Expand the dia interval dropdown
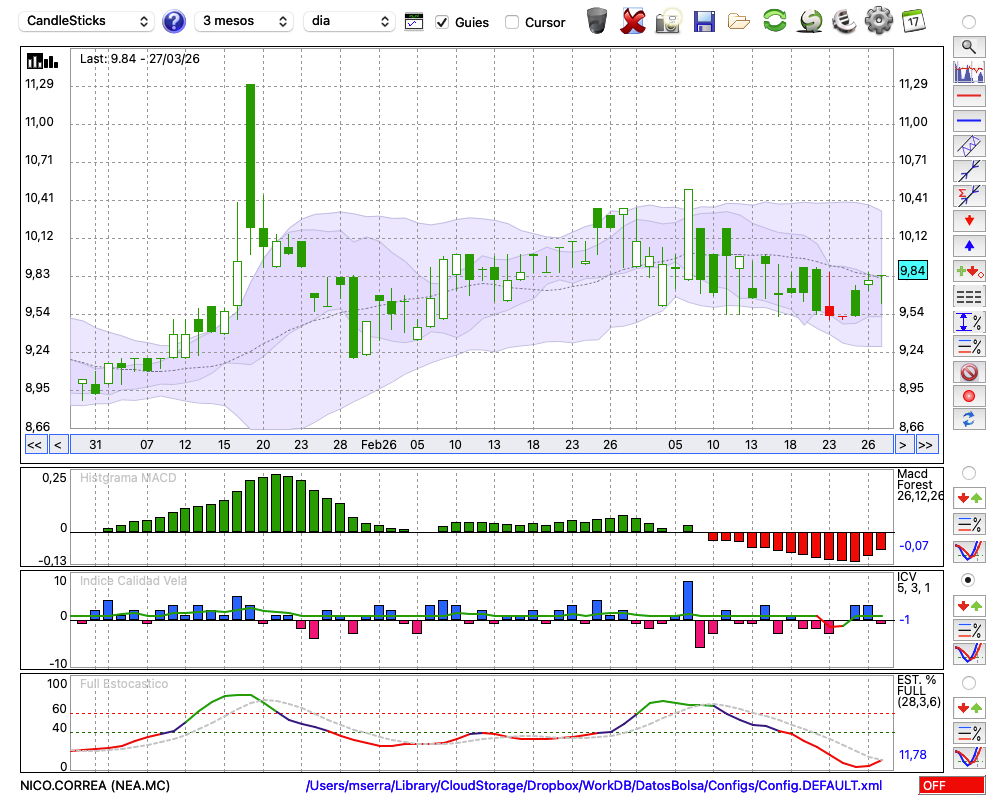This screenshot has height=800, width=1000. pos(349,21)
